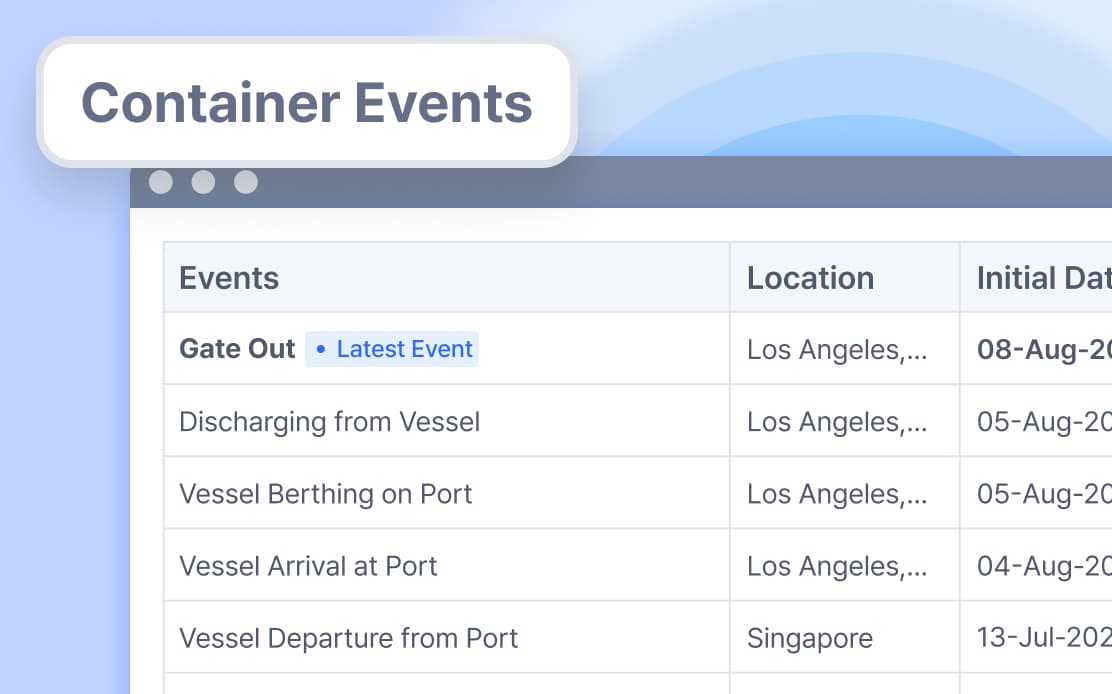Click the blue dot in the Latest Event badge
Viewport: 1112px width, 694px height.
point(320,349)
